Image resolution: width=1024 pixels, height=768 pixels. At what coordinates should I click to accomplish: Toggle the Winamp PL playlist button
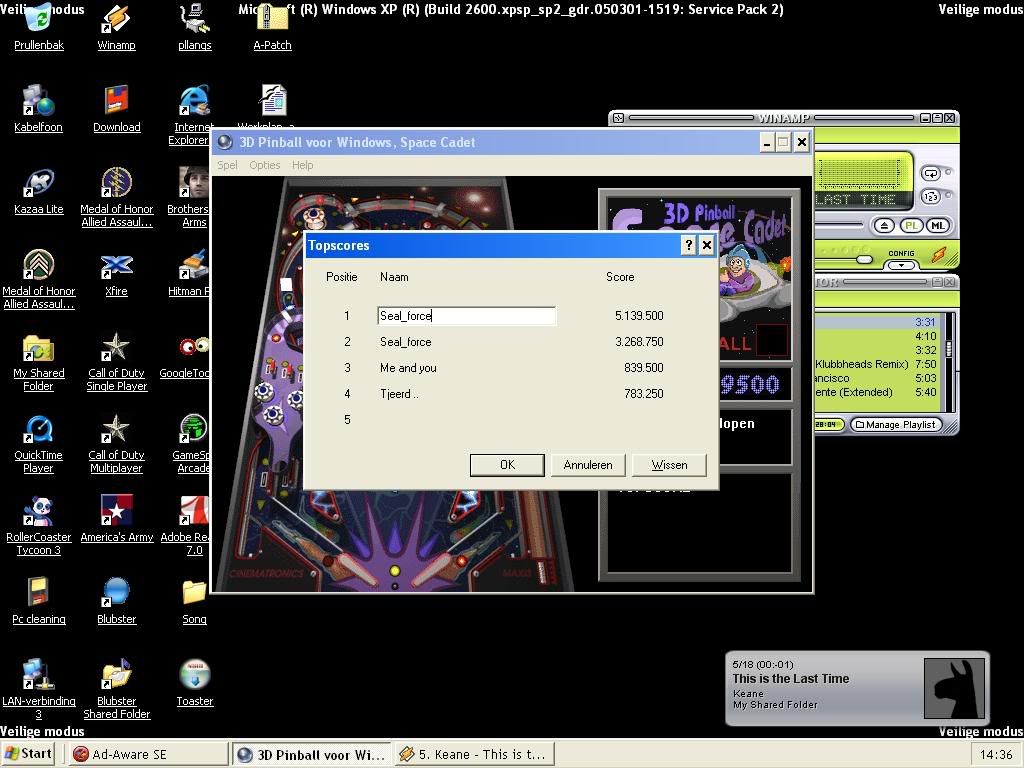point(911,226)
